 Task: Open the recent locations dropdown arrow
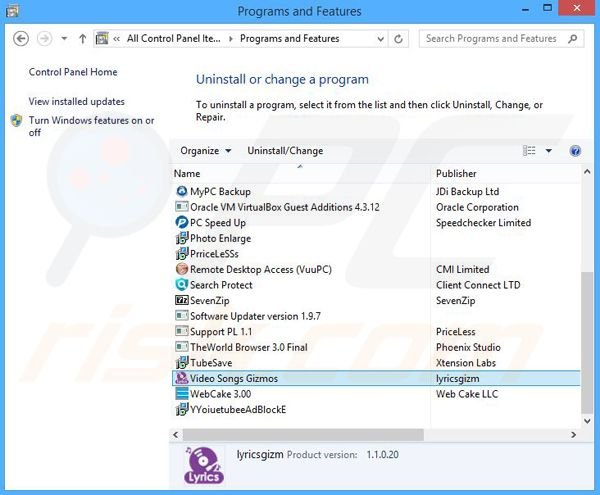coord(64,39)
